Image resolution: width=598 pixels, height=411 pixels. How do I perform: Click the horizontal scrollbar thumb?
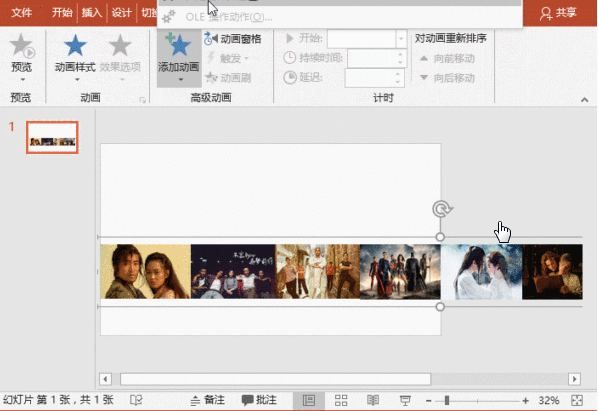point(275,379)
